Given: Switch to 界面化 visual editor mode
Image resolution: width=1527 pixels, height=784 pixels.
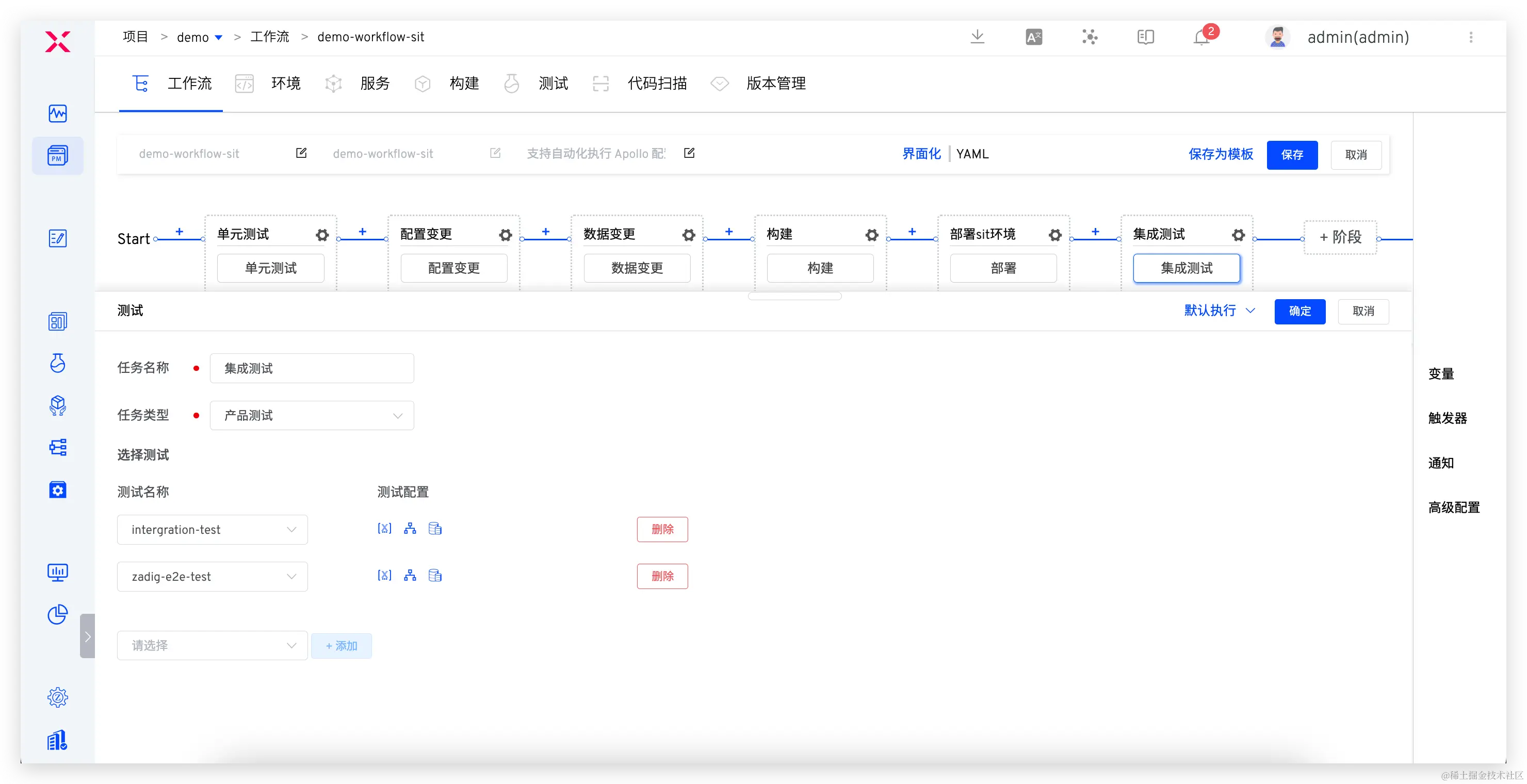Looking at the screenshot, I should click(921, 154).
